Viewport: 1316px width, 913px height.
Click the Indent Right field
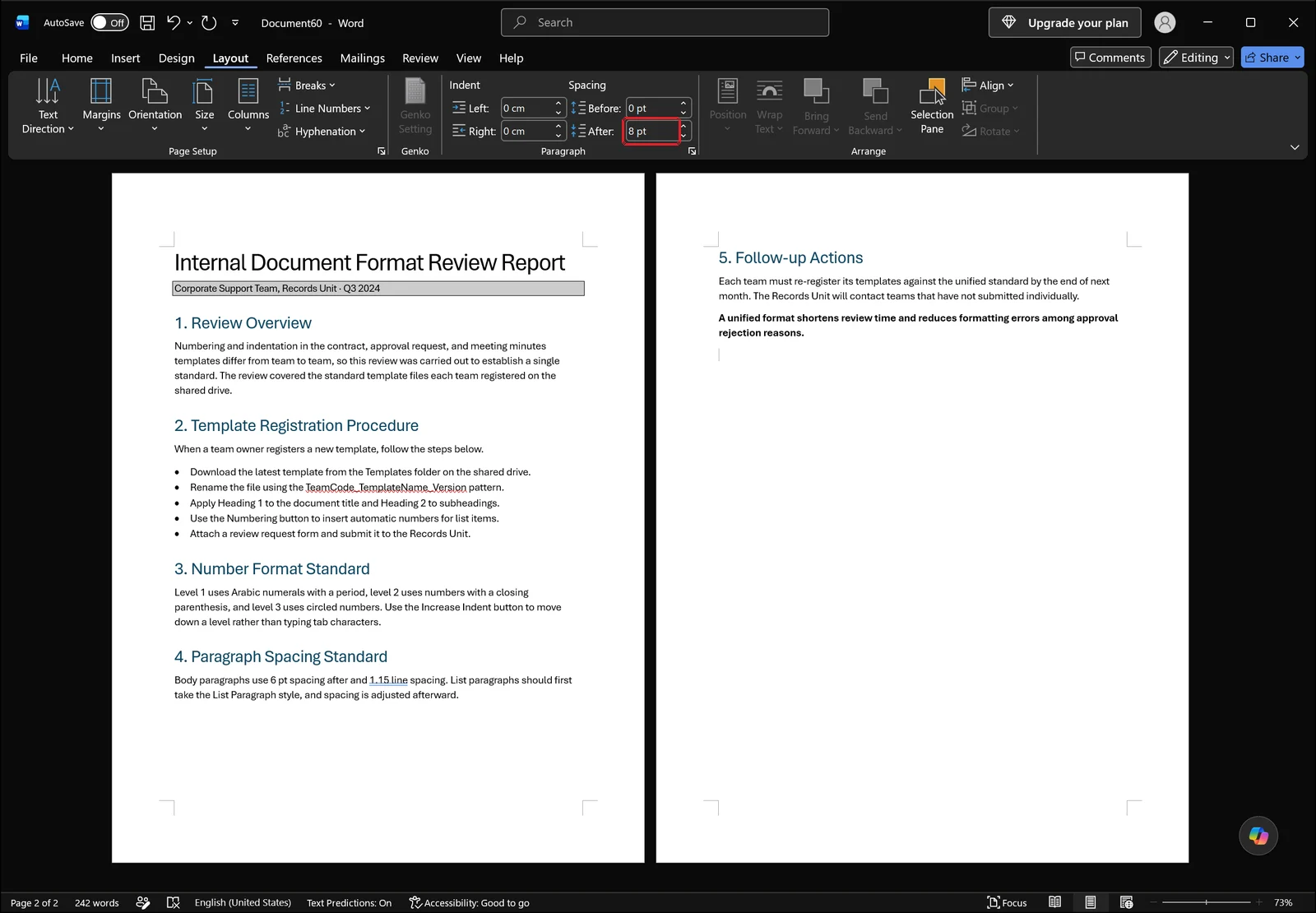click(527, 132)
